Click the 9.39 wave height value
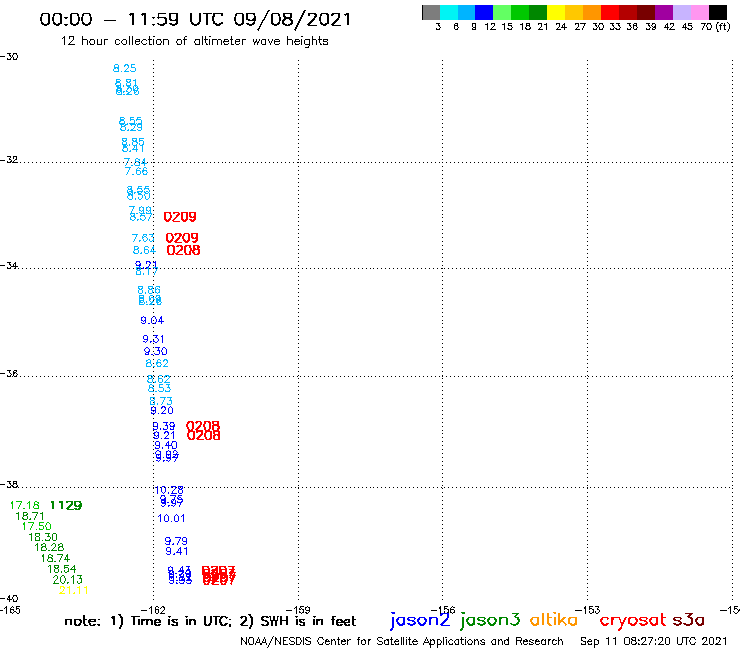 click(164, 426)
